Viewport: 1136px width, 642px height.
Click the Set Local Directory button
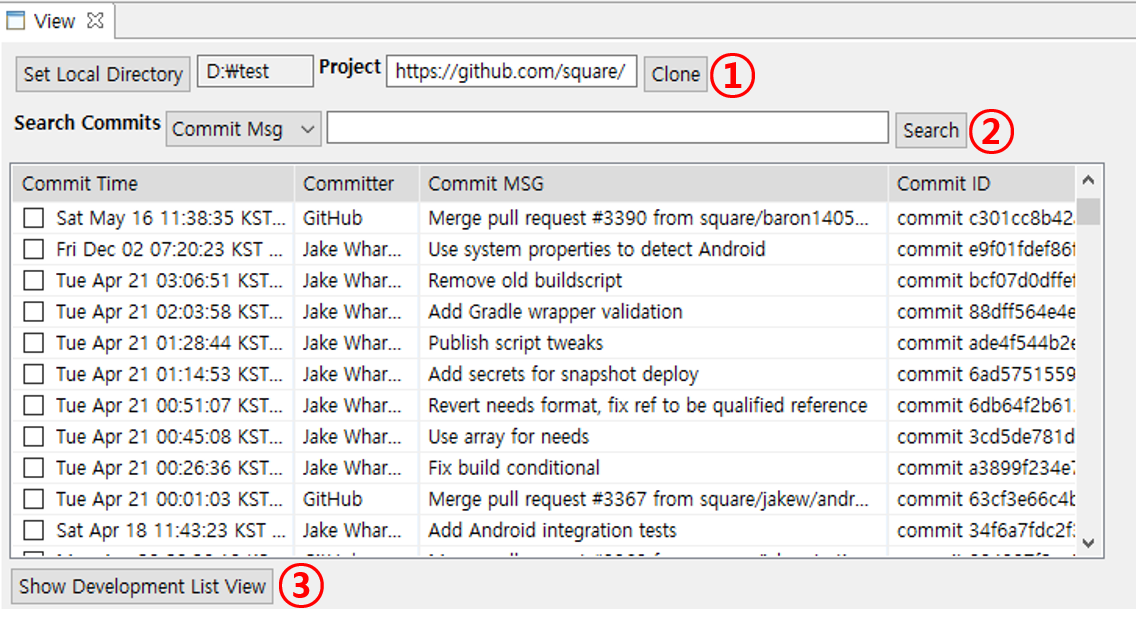[x=103, y=74]
